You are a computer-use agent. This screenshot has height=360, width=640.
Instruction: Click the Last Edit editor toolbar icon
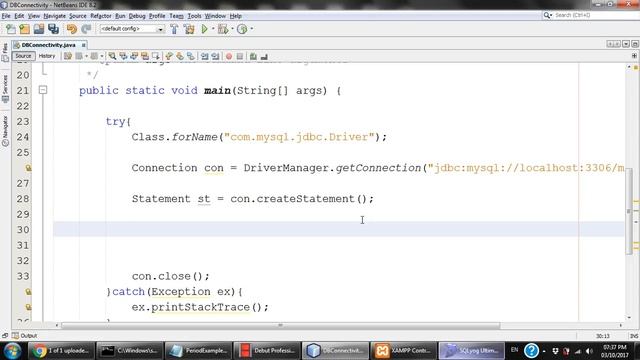click(68, 56)
